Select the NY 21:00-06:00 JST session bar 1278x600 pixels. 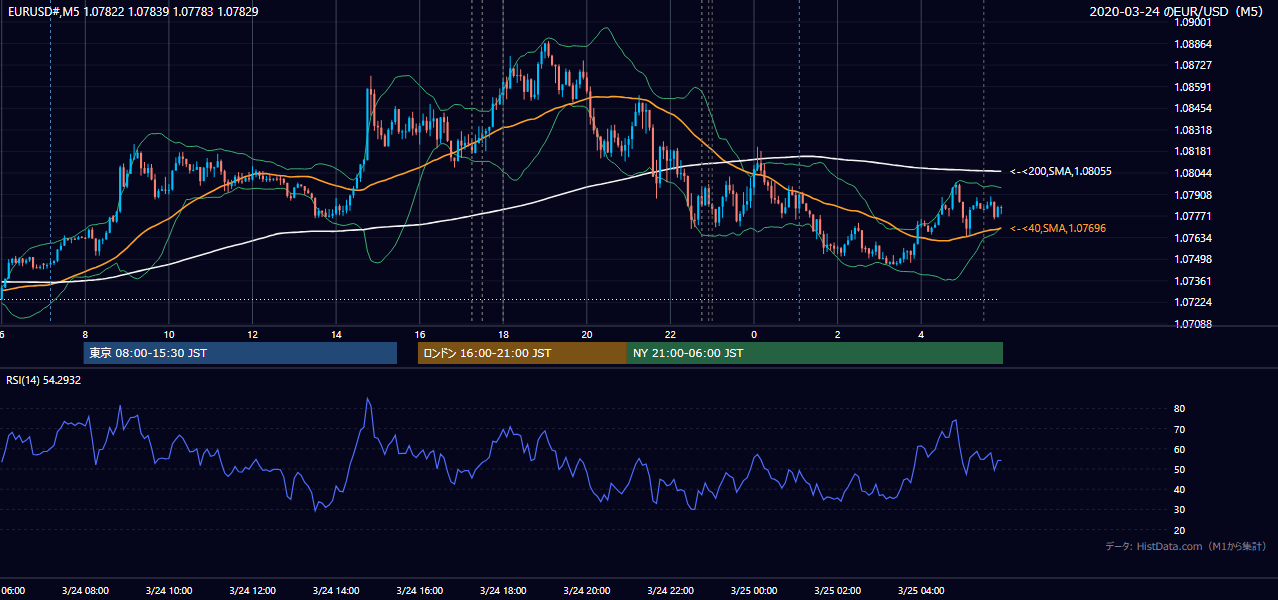[815, 353]
